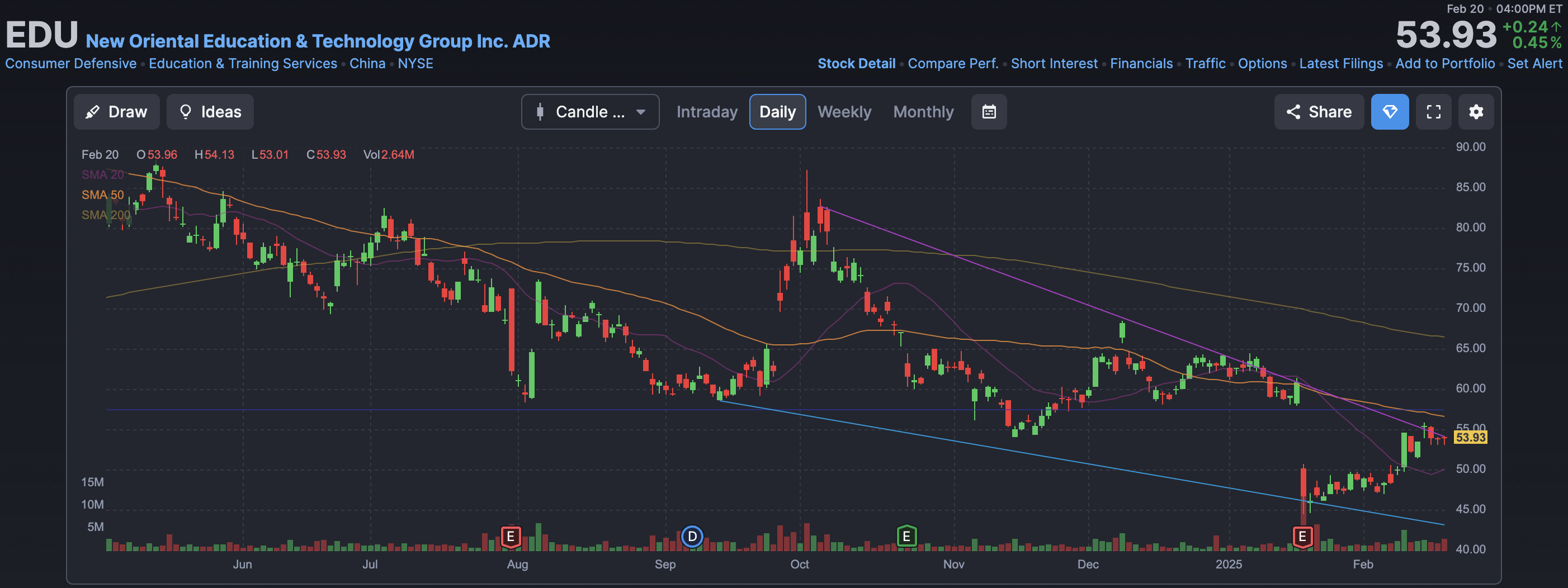
Task: Switch to Weekly timeframe
Action: point(844,112)
